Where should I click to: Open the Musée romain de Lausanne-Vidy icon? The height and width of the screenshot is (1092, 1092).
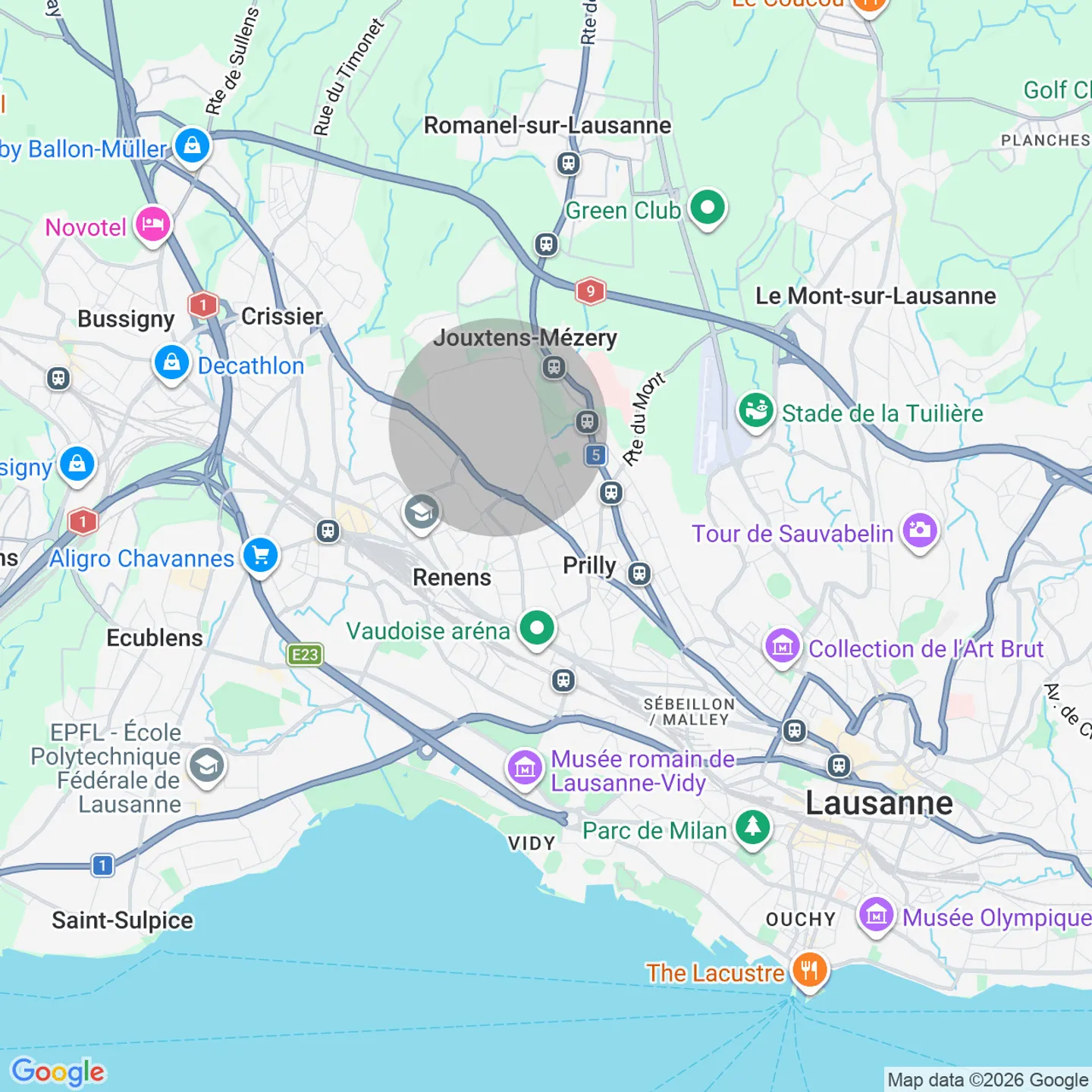pyautogui.click(x=525, y=769)
